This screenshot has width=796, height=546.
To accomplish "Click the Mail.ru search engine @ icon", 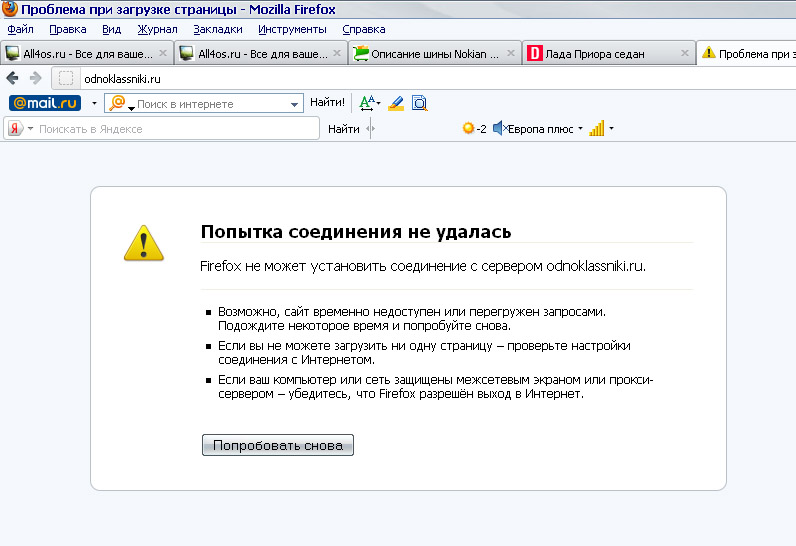I will click(x=117, y=103).
